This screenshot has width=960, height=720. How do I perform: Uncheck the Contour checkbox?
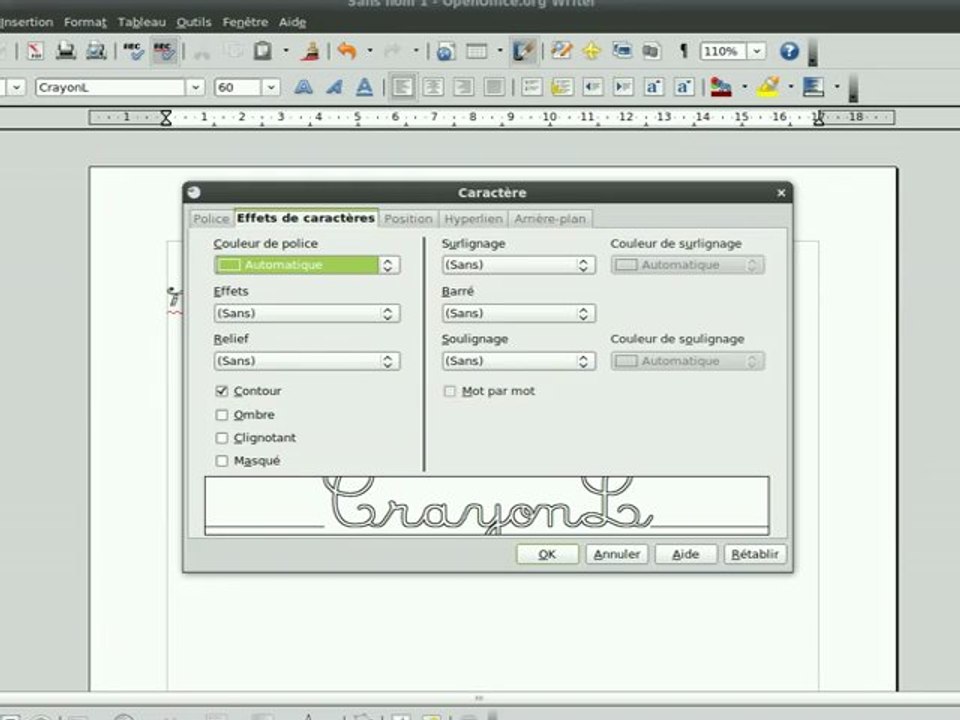(x=222, y=391)
